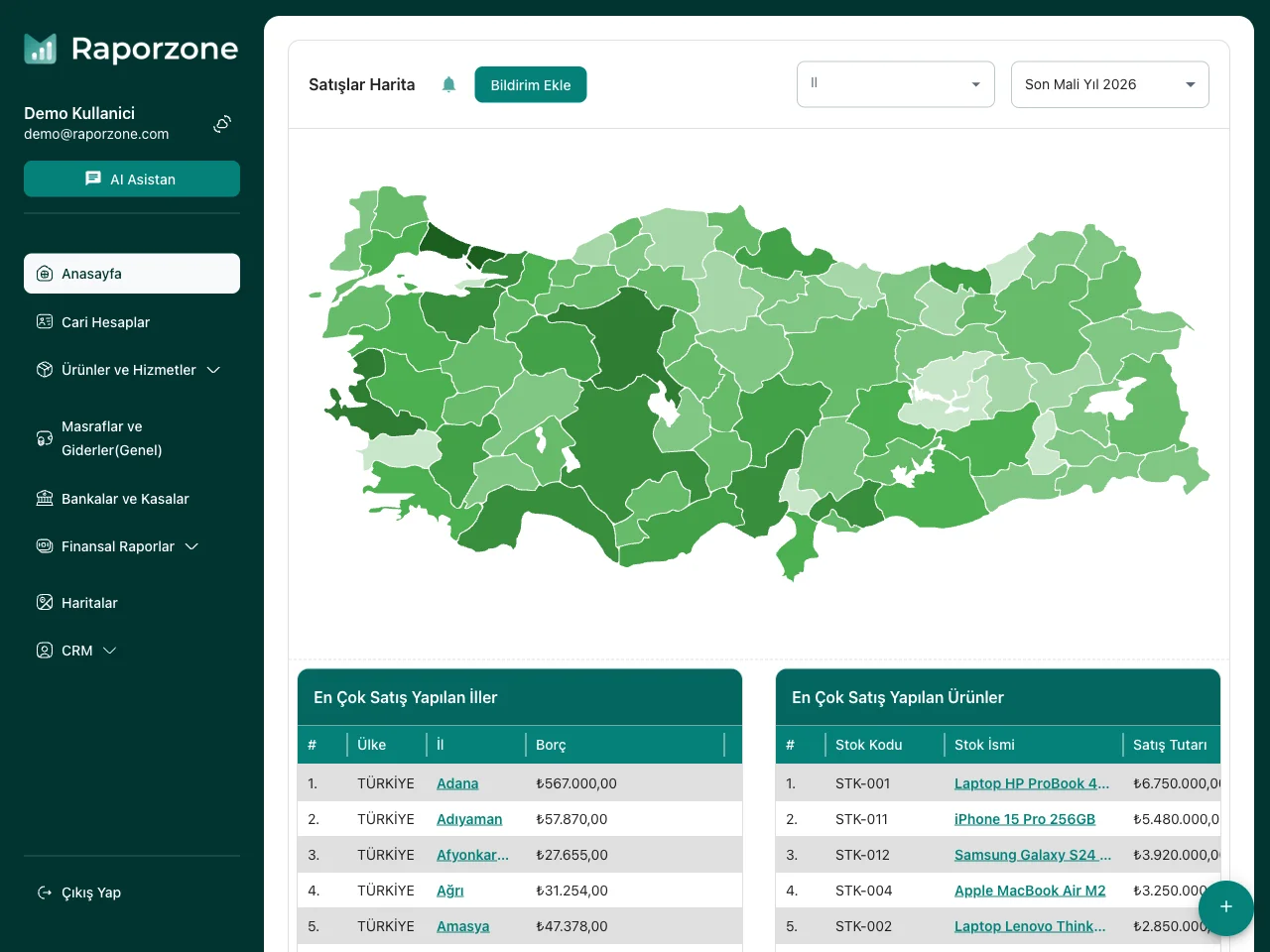Open the Adana province link
Image resolution: width=1270 pixels, height=952 pixels.
pyautogui.click(x=457, y=782)
